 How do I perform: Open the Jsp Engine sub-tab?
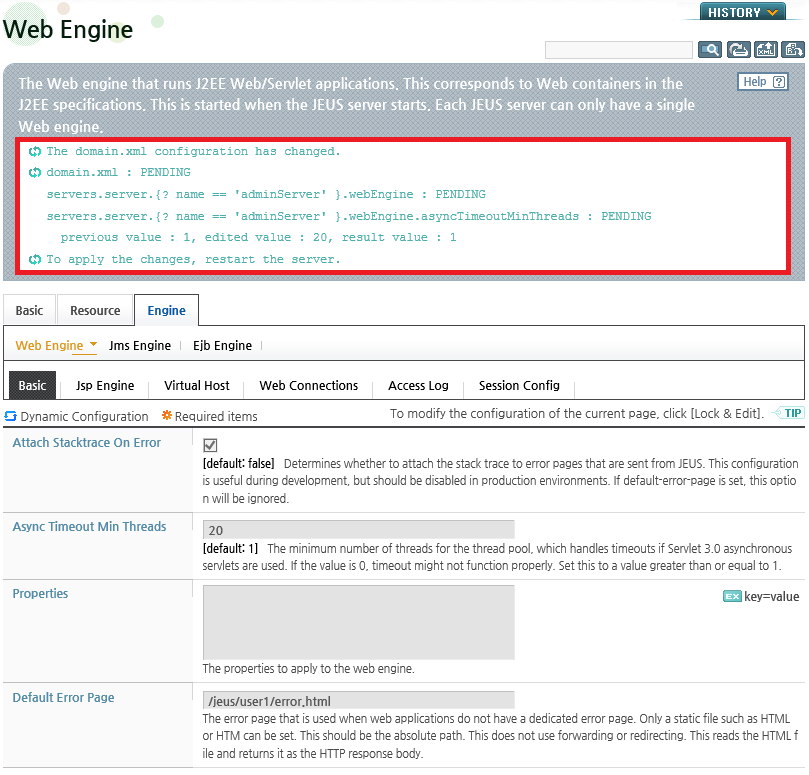point(105,385)
